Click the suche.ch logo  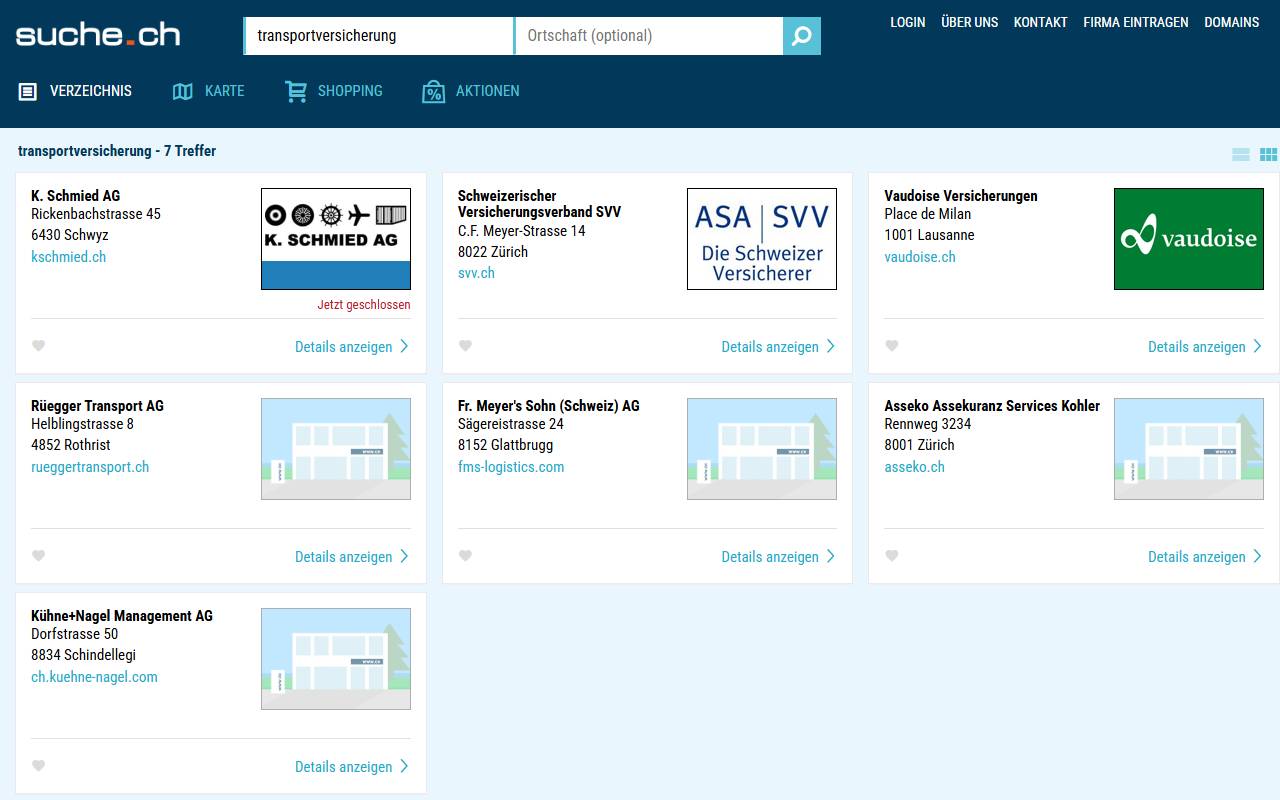[98, 35]
